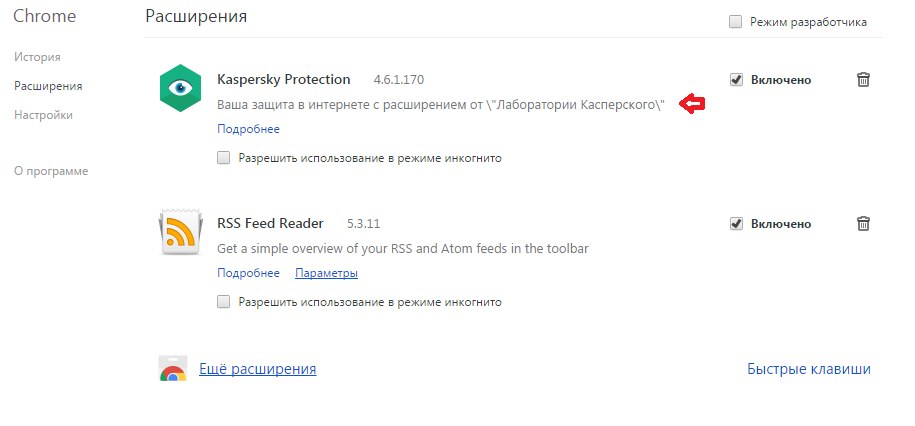Allow Kaspersky Protection in incognito mode

223,158
